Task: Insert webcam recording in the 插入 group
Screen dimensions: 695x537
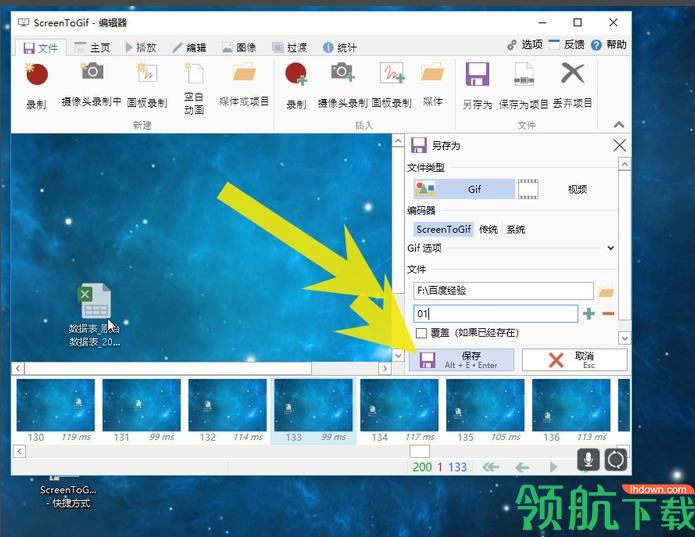Action: pyautogui.click(x=342, y=86)
